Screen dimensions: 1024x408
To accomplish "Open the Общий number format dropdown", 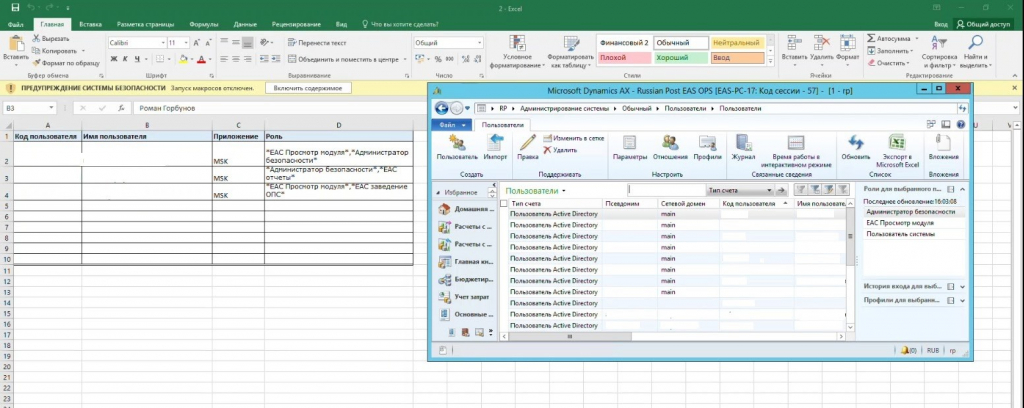I will coord(480,42).
